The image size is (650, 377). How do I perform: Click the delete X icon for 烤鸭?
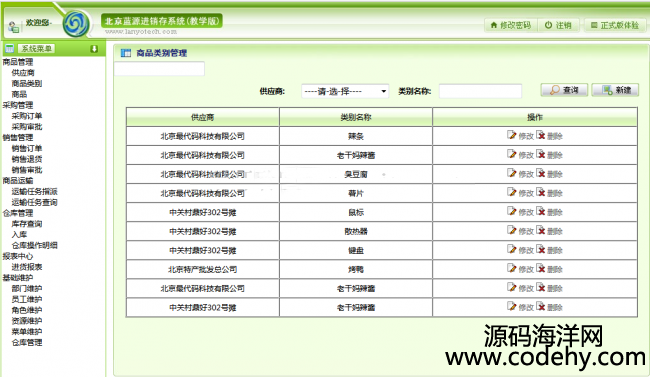pyautogui.click(x=541, y=269)
